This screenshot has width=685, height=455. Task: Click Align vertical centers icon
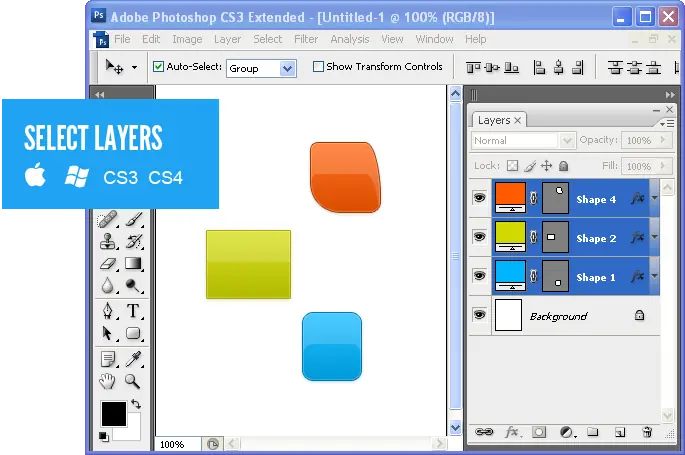tap(492, 68)
